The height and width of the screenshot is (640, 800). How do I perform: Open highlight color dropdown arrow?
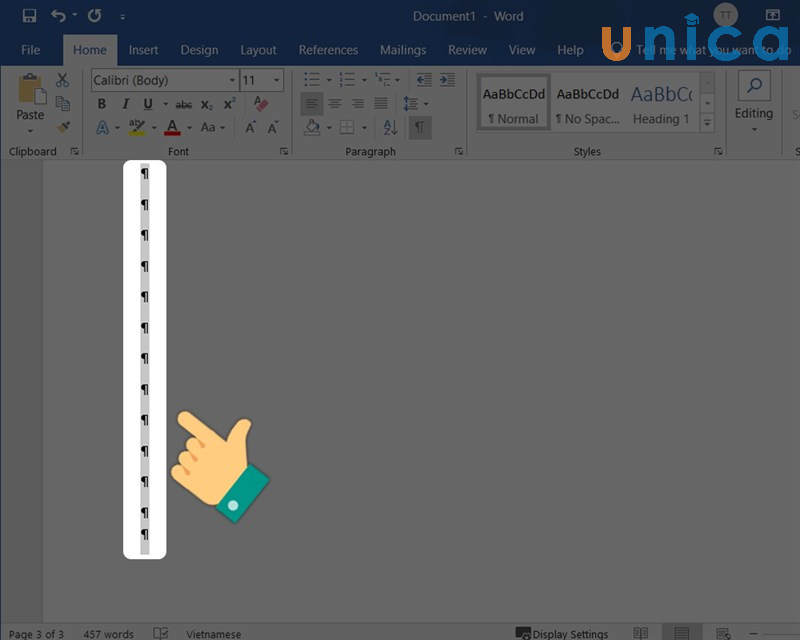tap(154, 128)
